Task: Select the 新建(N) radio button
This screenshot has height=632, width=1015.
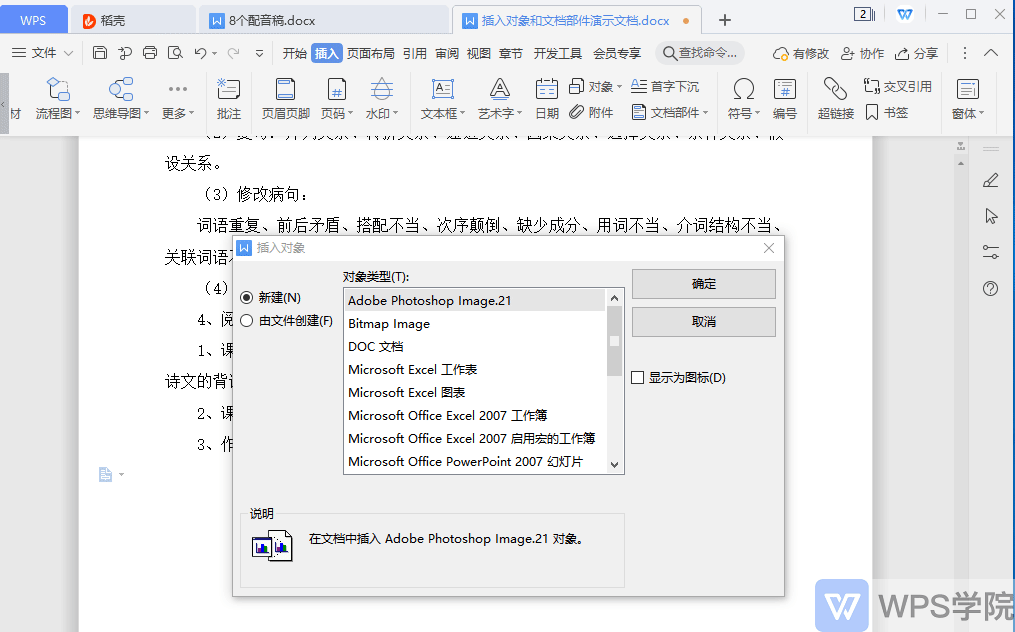Action: click(246, 298)
